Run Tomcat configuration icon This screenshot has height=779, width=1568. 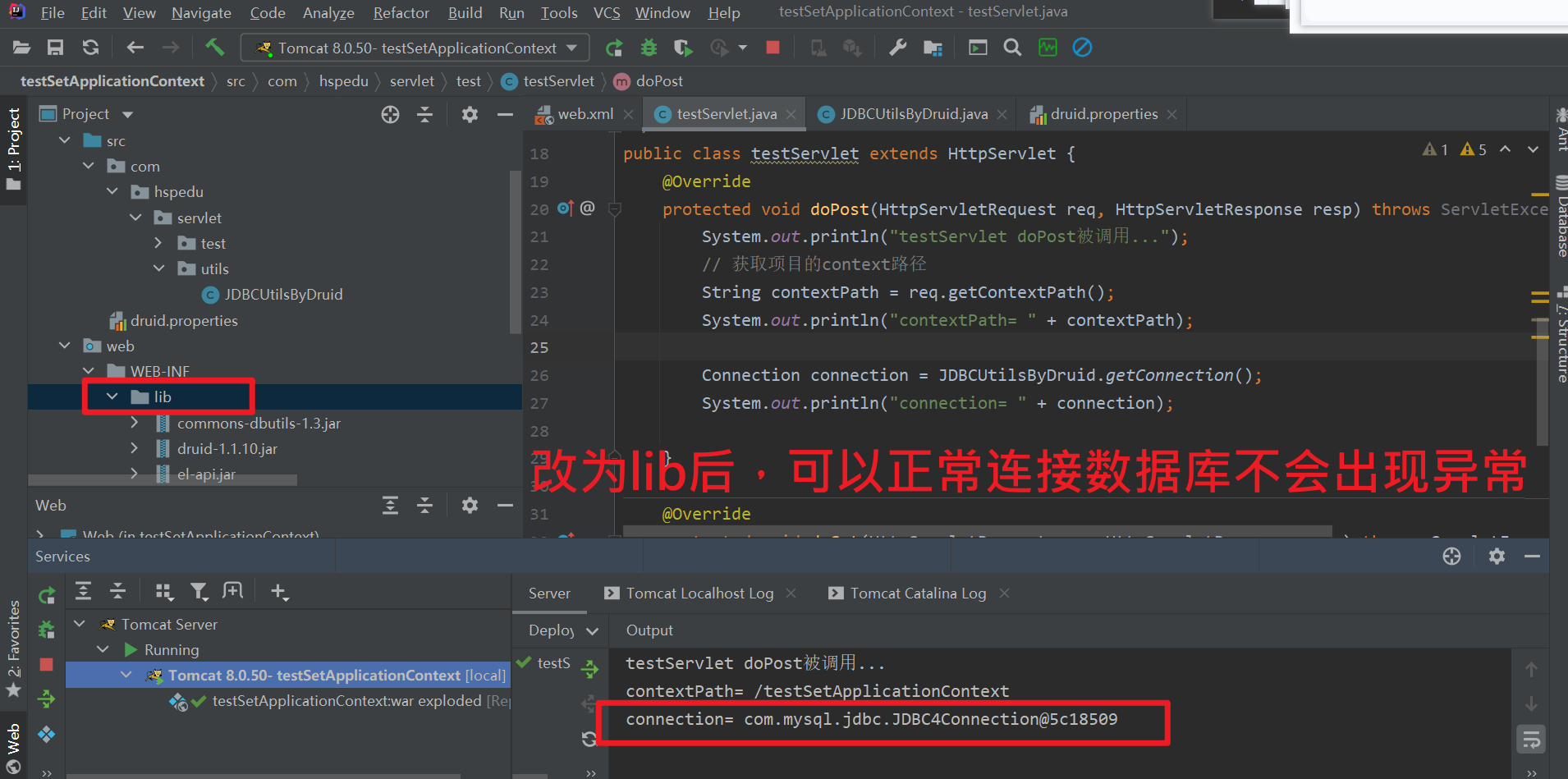point(613,48)
